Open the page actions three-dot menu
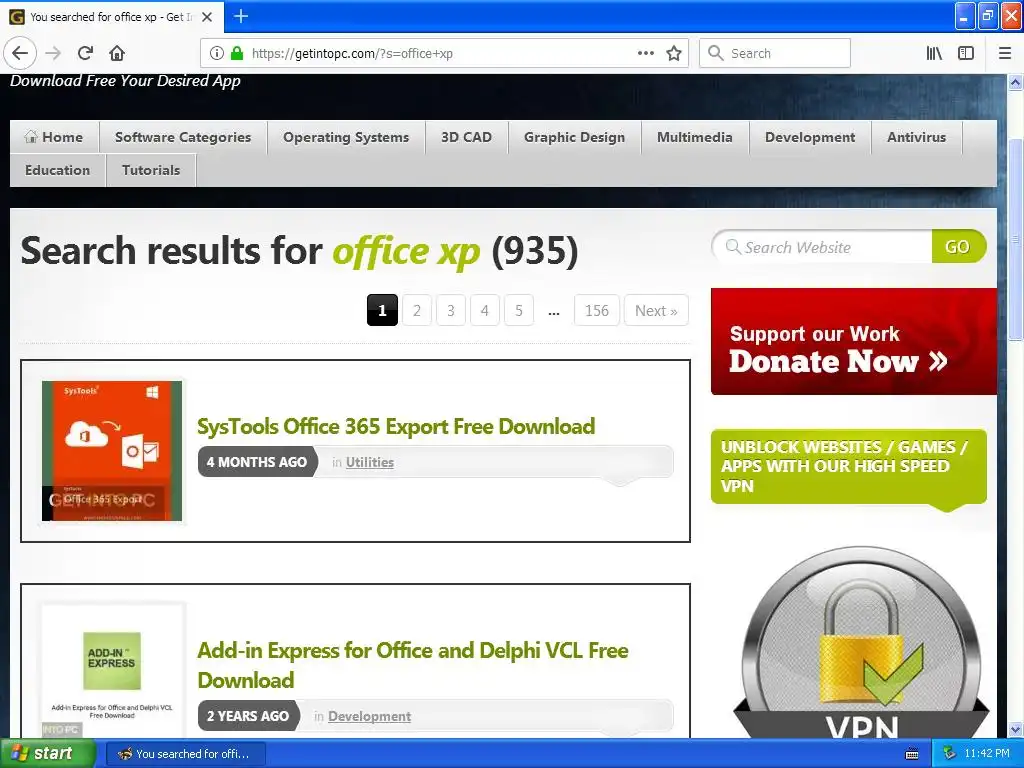The height and width of the screenshot is (768, 1024). coord(645,54)
